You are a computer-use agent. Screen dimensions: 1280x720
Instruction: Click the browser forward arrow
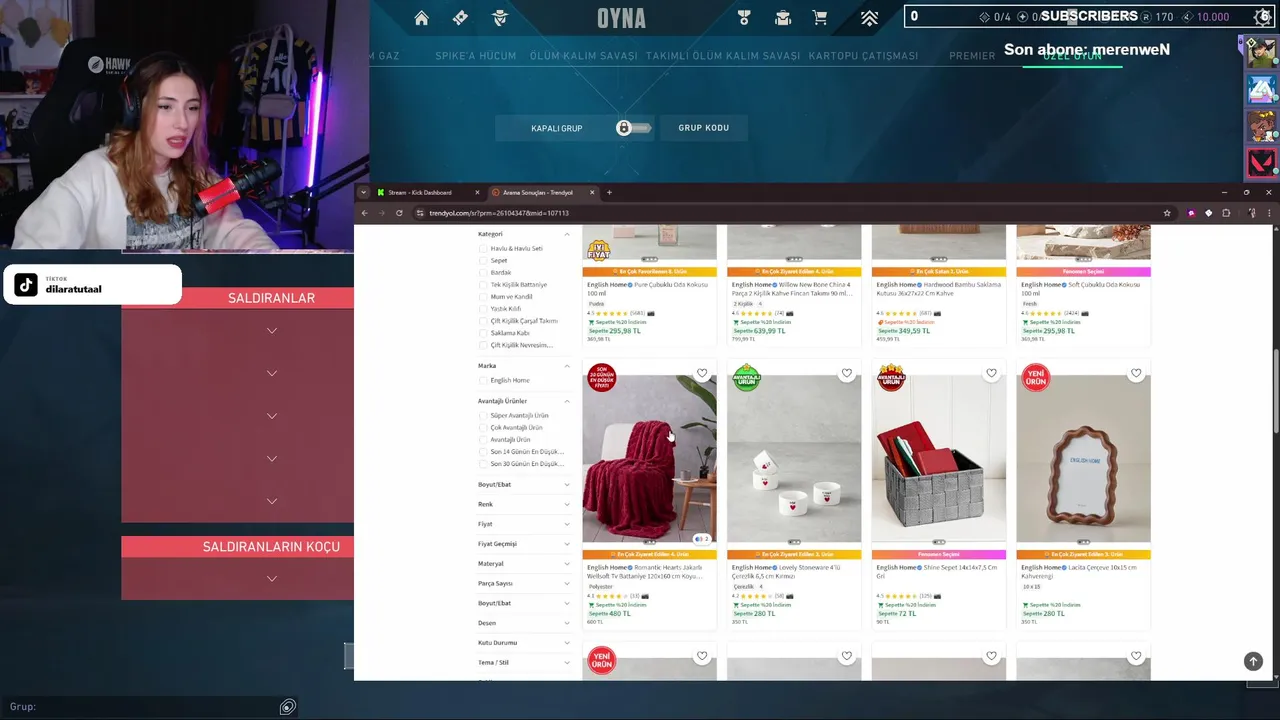pyautogui.click(x=382, y=213)
